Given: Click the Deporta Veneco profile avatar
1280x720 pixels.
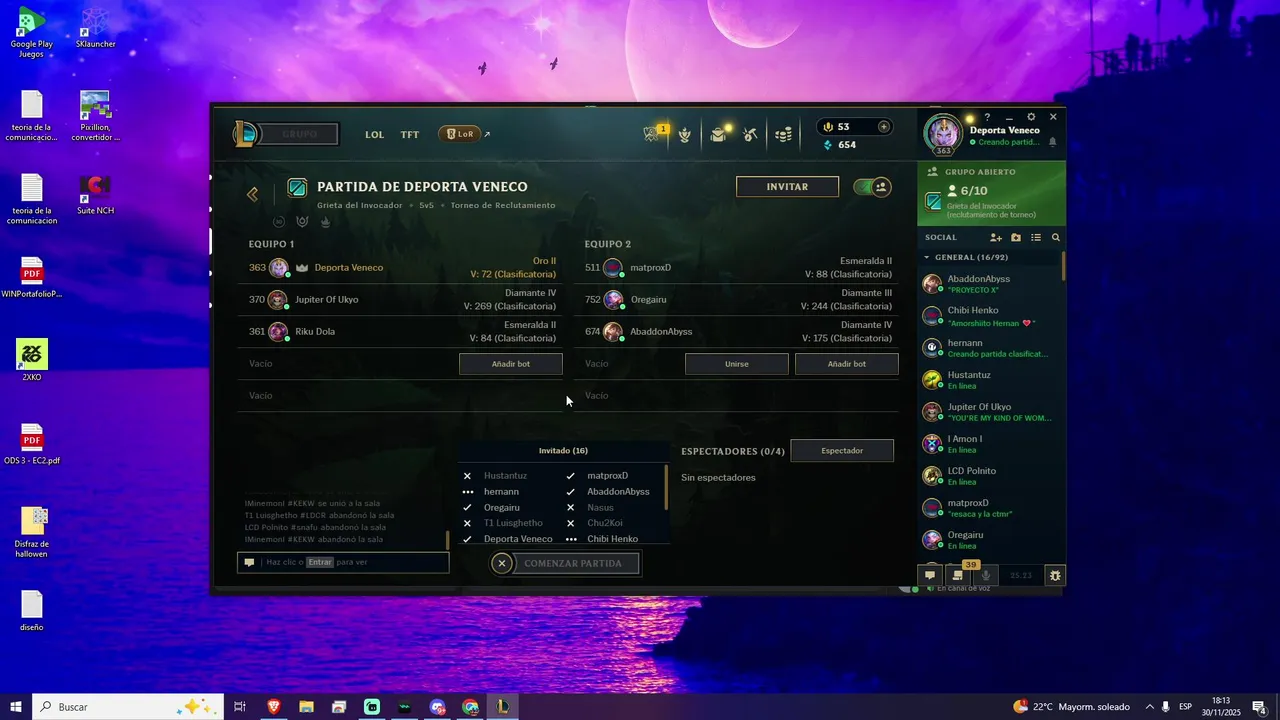Looking at the screenshot, I should coord(942,135).
